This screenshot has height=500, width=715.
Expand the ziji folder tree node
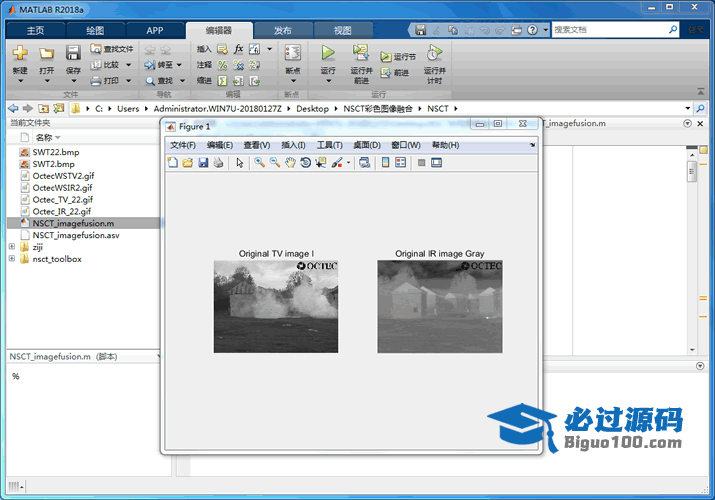click(x=11, y=247)
